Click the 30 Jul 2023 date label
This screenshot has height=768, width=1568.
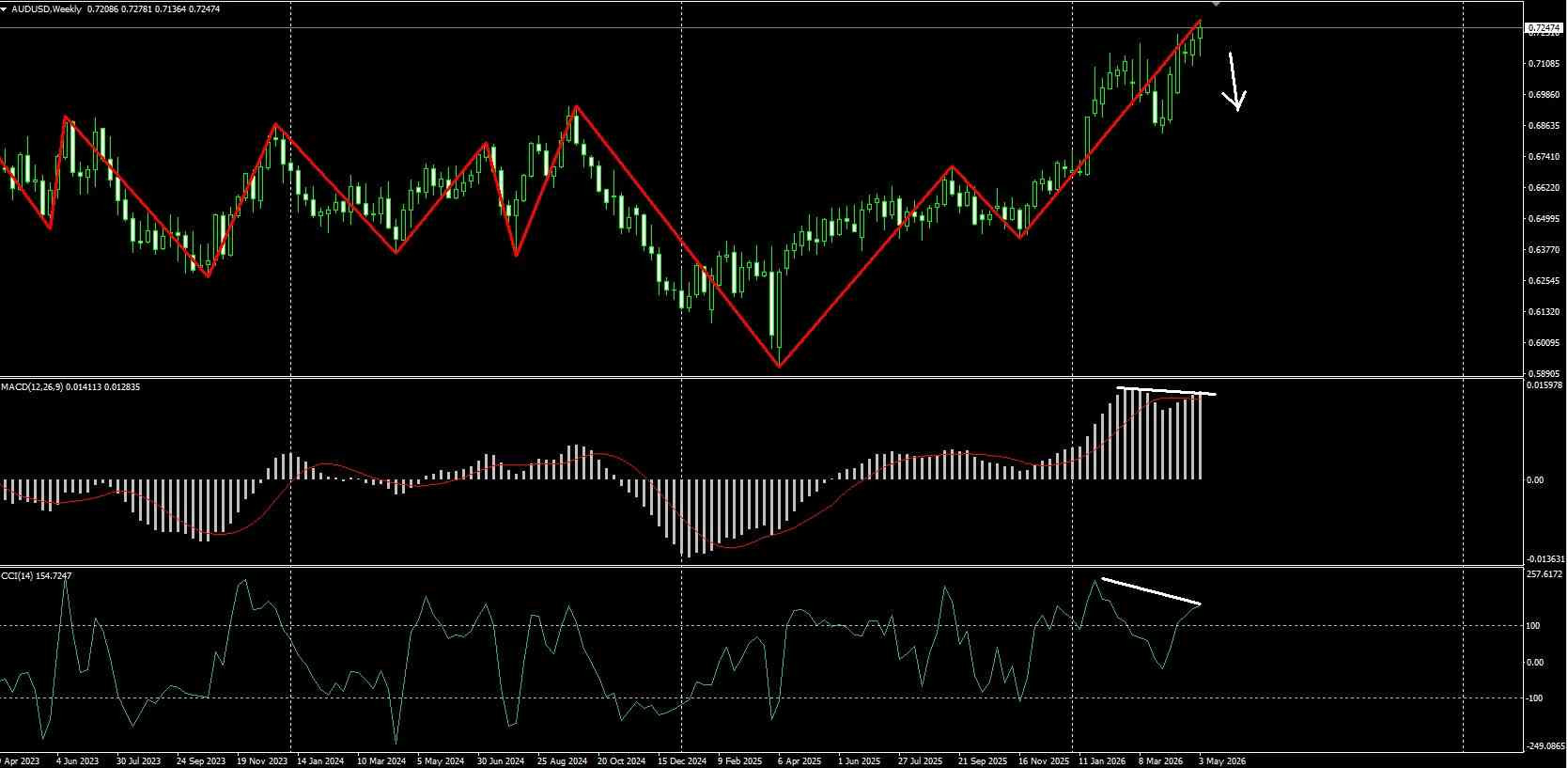click(x=138, y=761)
